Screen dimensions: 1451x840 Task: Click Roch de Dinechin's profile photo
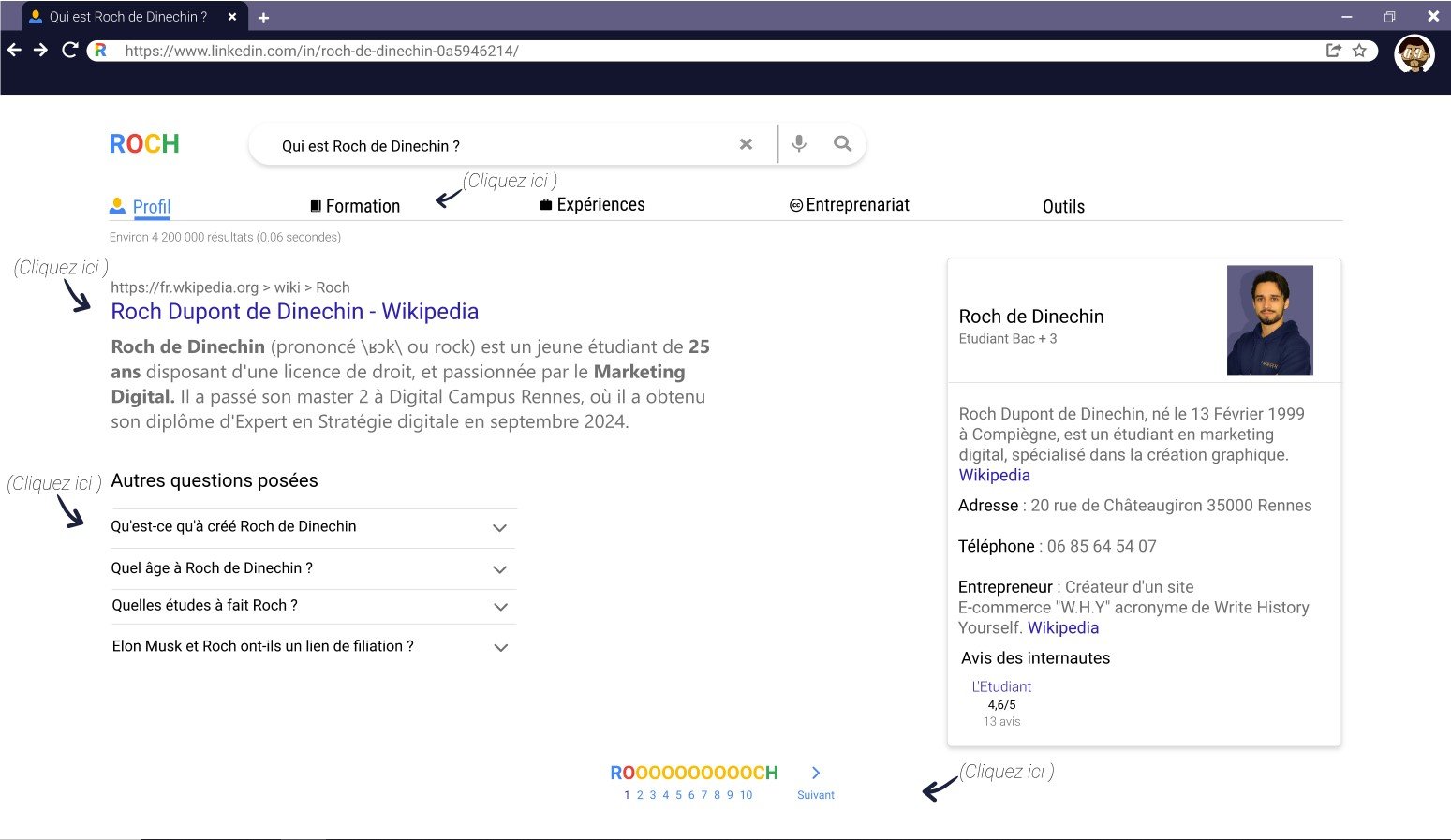click(1270, 320)
